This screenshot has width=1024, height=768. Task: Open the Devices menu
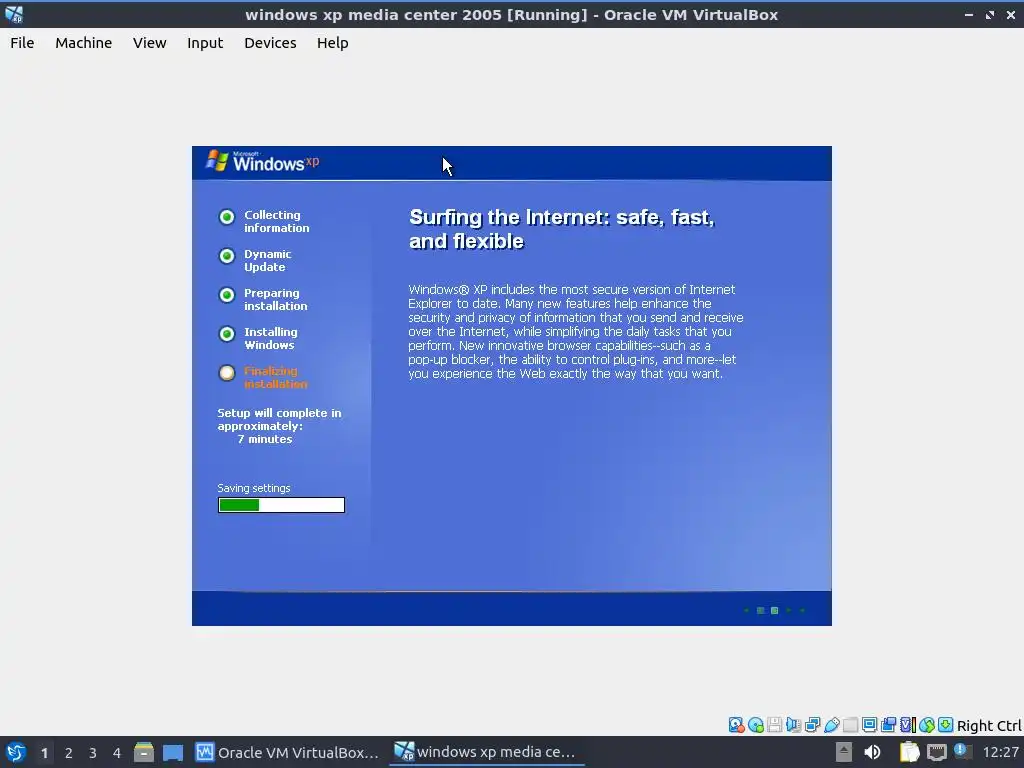tap(270, 43)
